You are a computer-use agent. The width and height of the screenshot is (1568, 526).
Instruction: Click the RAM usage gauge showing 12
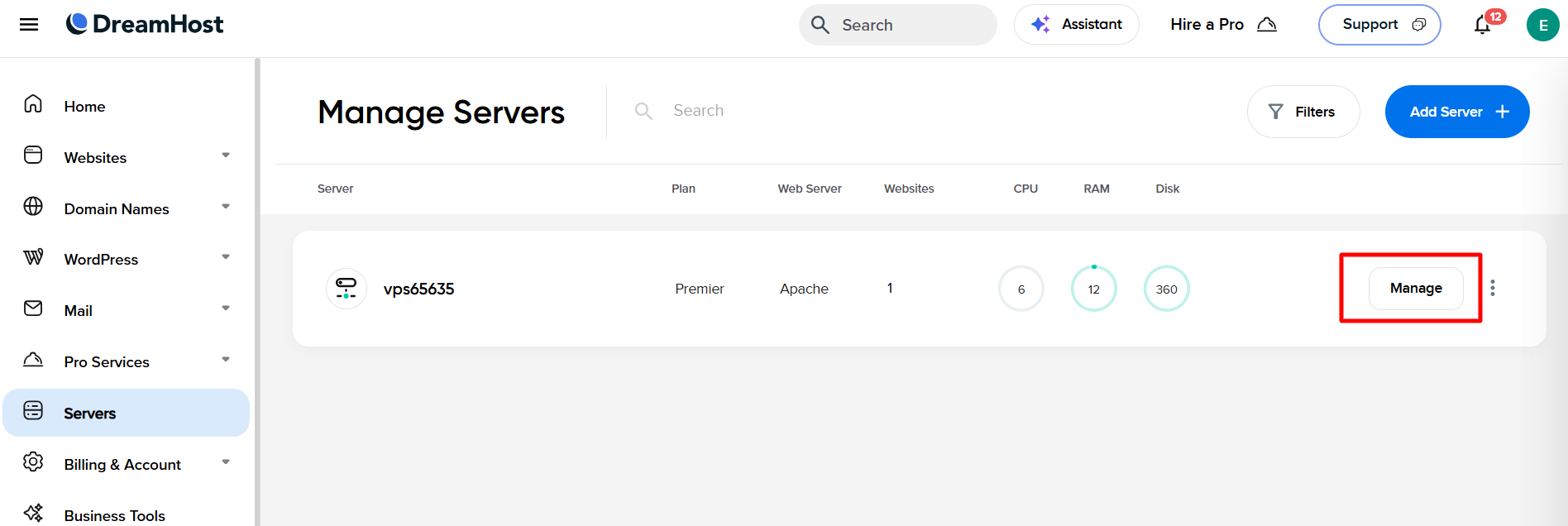coord(1094,289)
